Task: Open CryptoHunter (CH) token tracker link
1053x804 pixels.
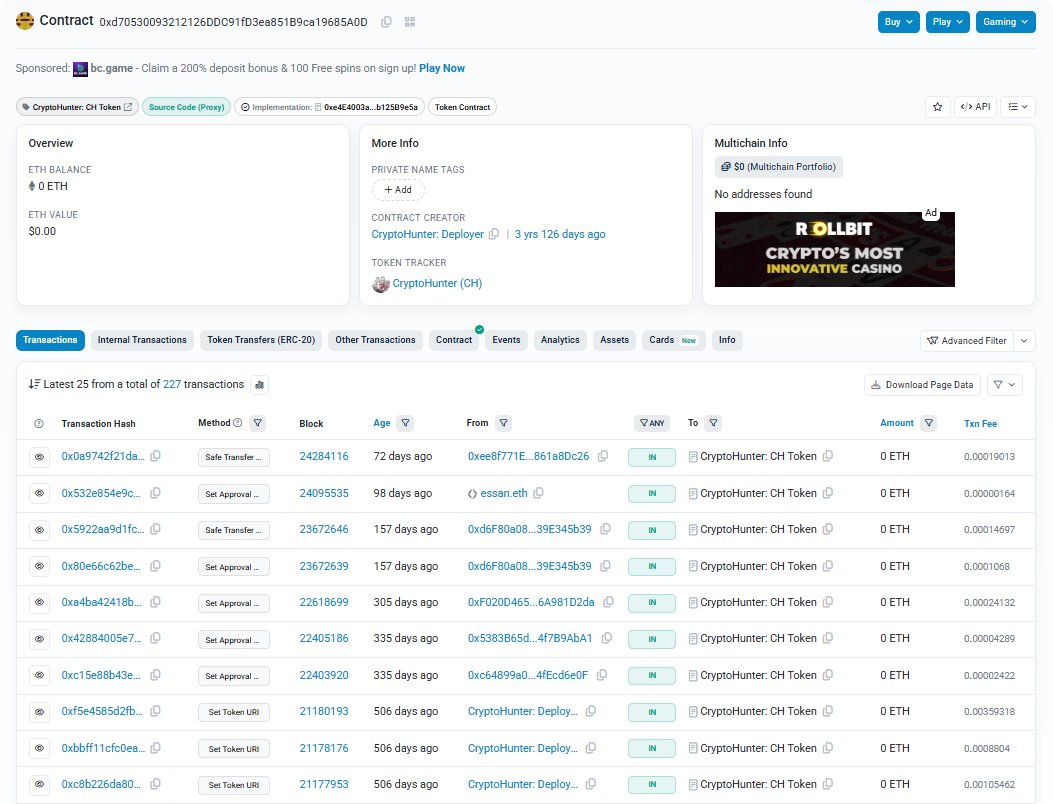Action: click(437, 283)
